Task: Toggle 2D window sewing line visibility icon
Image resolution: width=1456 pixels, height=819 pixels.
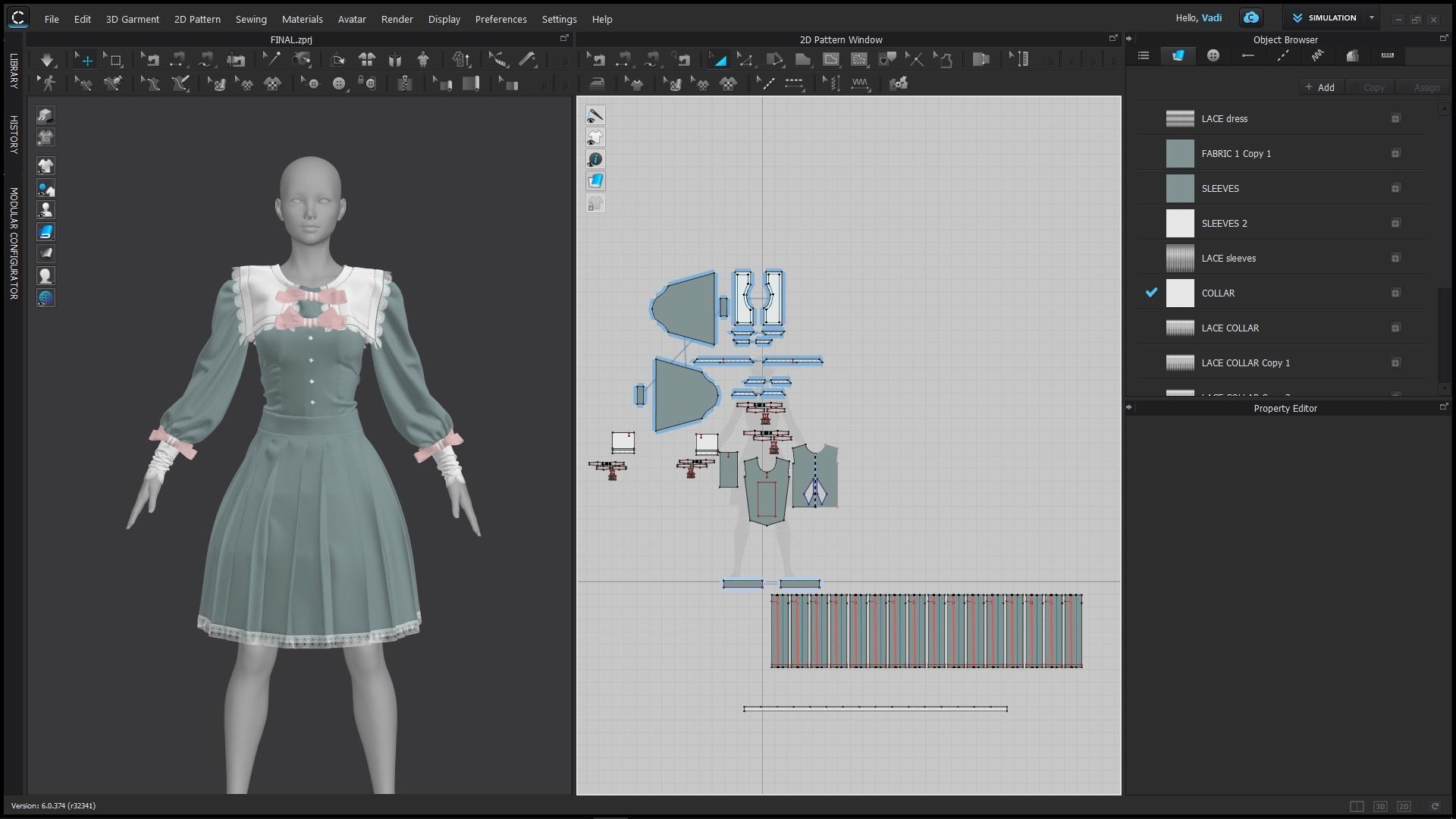Action: click(x=595, y=115)
